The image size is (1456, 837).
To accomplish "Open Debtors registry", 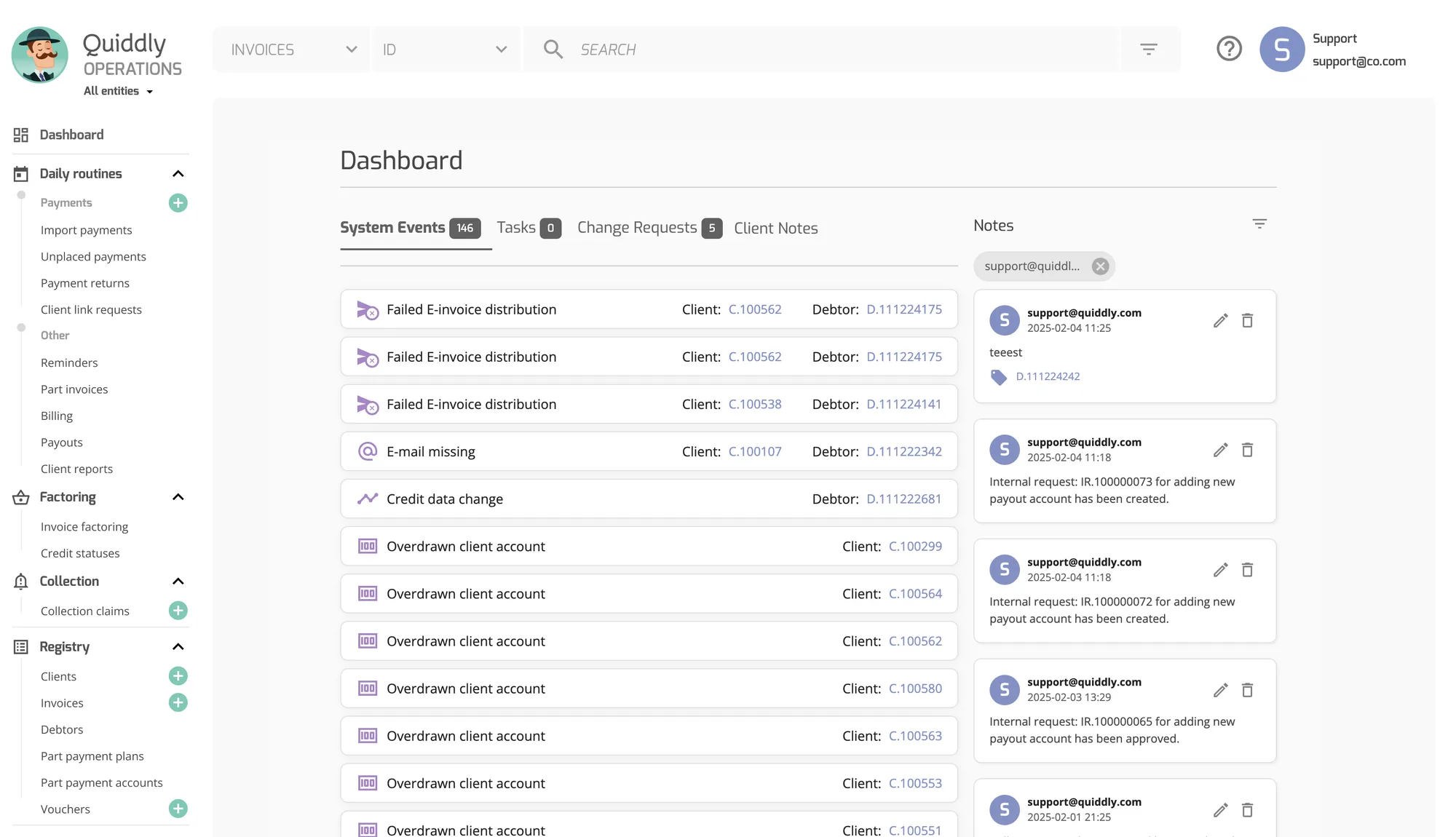I will tap(62, 729).
